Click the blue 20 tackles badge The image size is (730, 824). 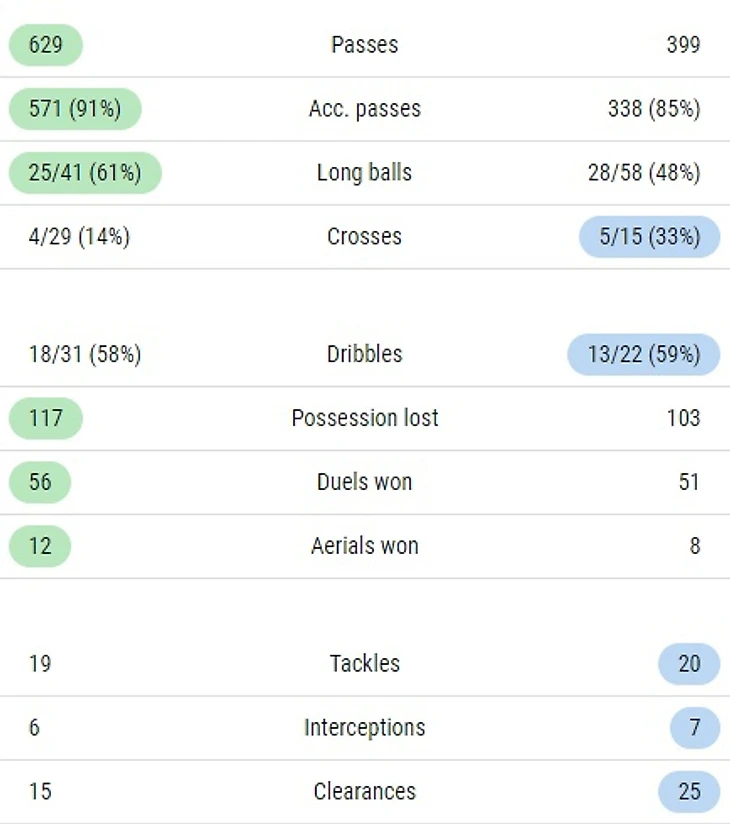coord(689,664)
